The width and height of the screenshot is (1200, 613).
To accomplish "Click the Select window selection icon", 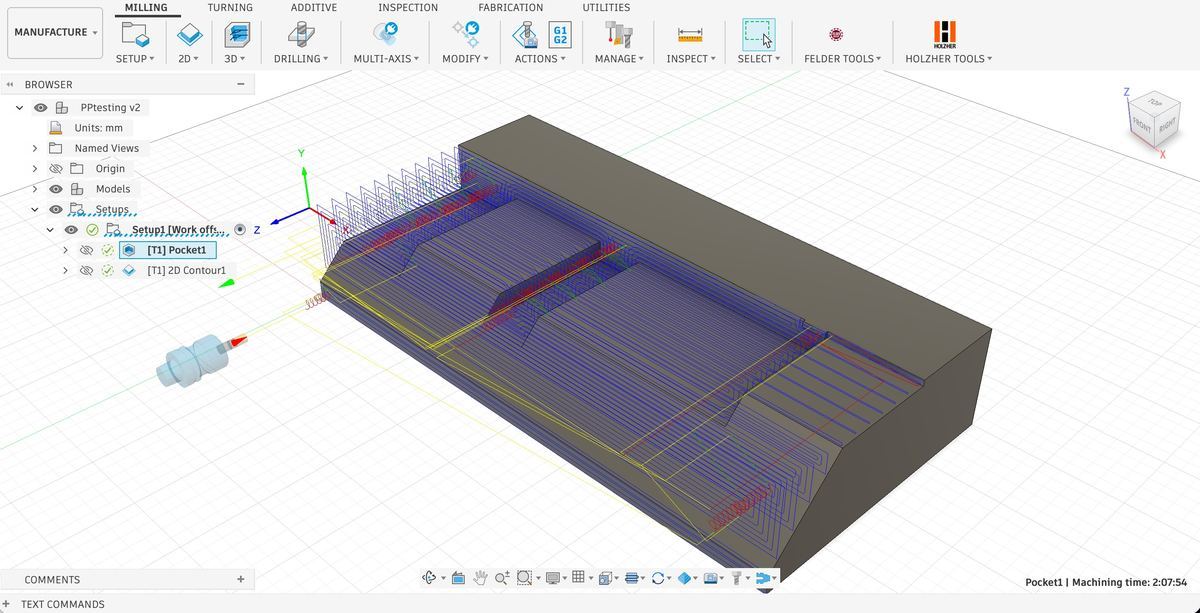I will tap(759, 33).
